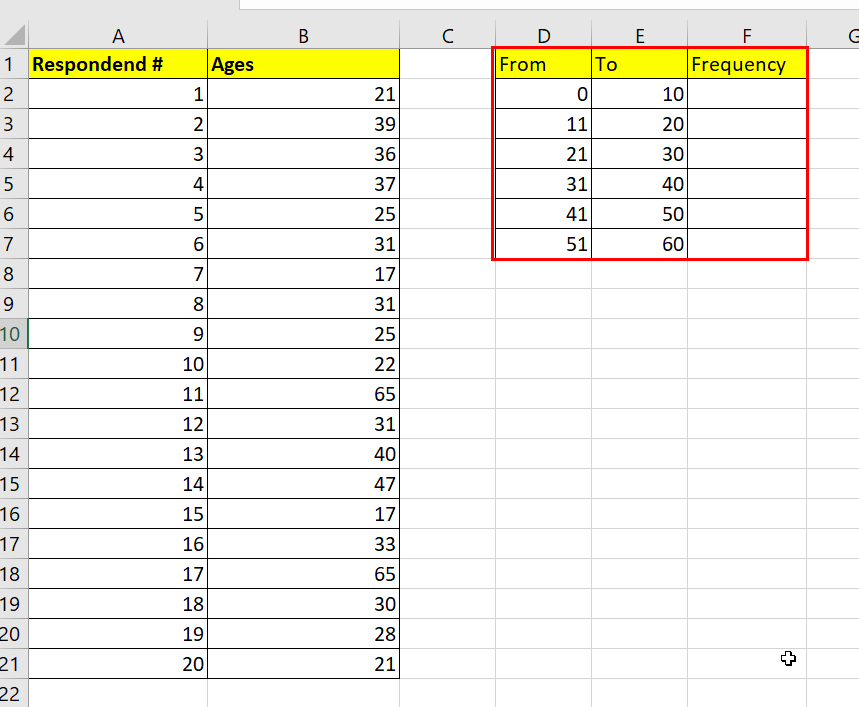Click age 65 in row 18
Image resolution: width=859 pixels, height=707 pixels.
coord(303,574)
